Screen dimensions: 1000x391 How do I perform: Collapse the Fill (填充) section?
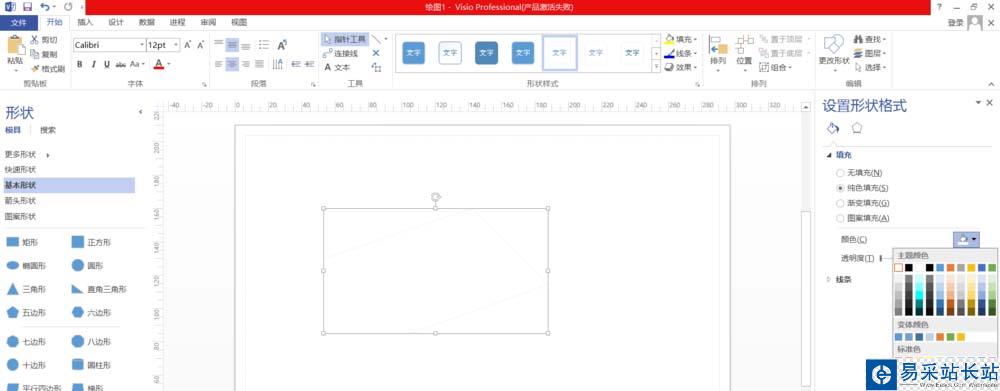[x=829, y=155]
